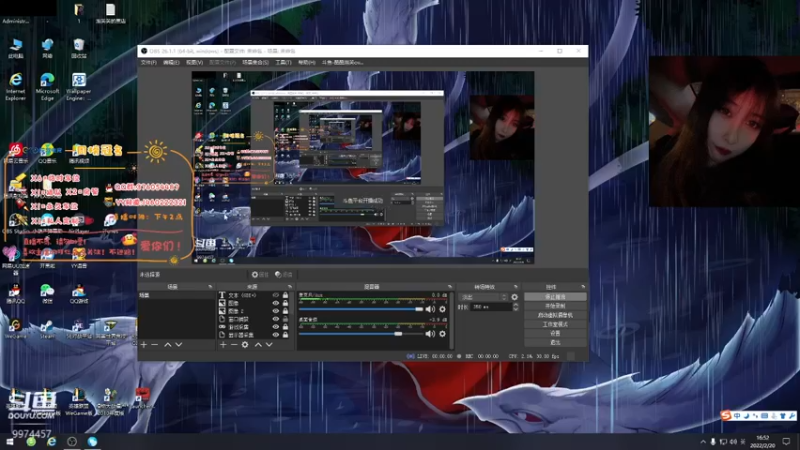Toggle visibility of 图像 2 source
Viewport: 800px width, 450px height.
point(276,311)
